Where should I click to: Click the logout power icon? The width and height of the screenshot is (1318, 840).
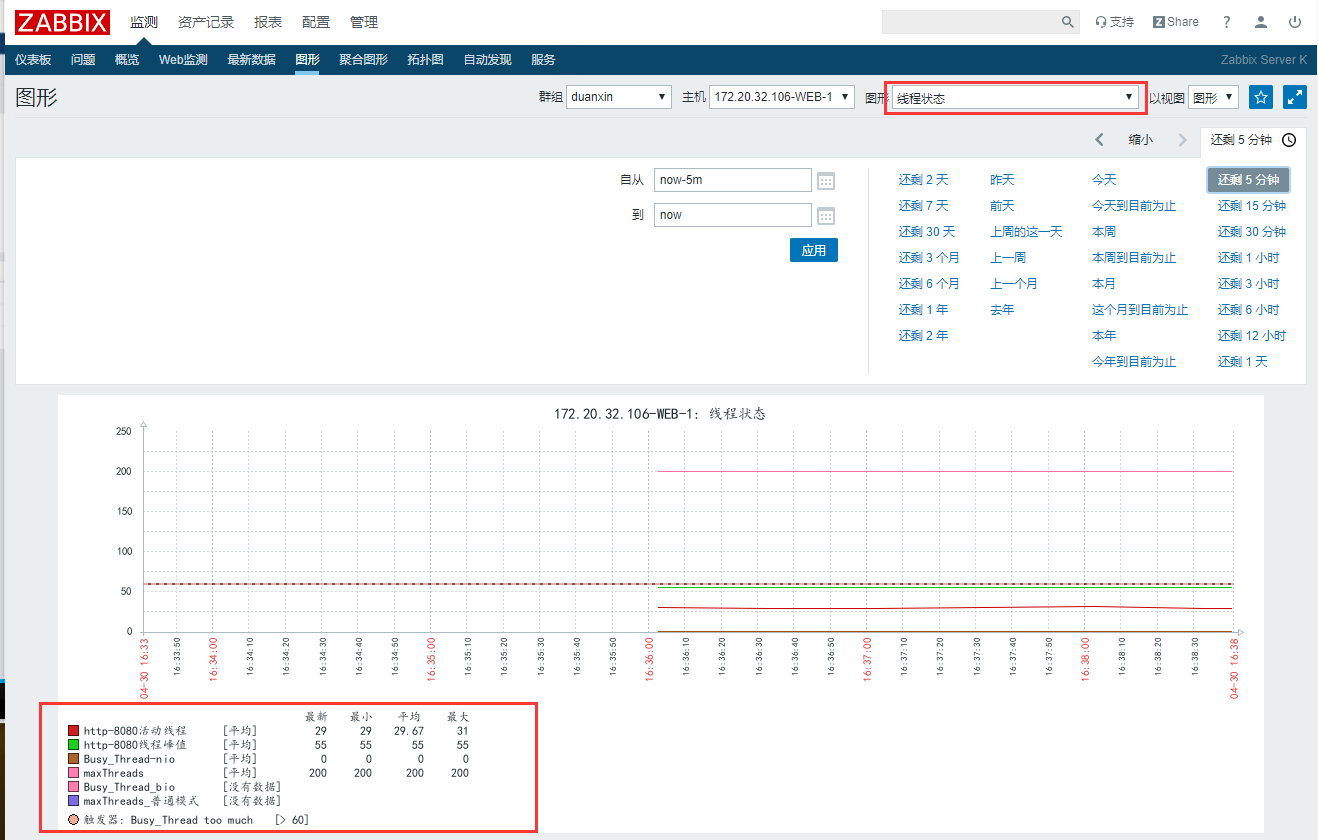point(1294,22)
